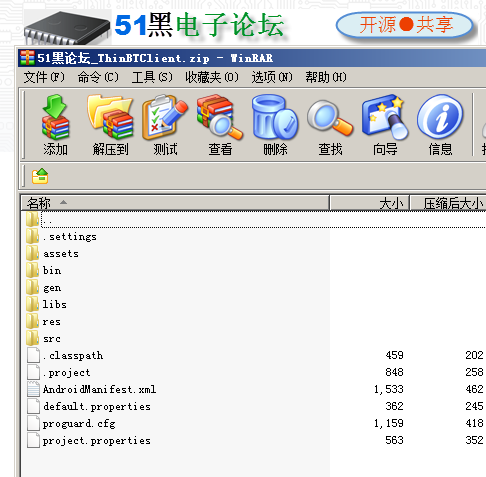Select the src folder name
The image size is (486, 477).
point(52,339)
